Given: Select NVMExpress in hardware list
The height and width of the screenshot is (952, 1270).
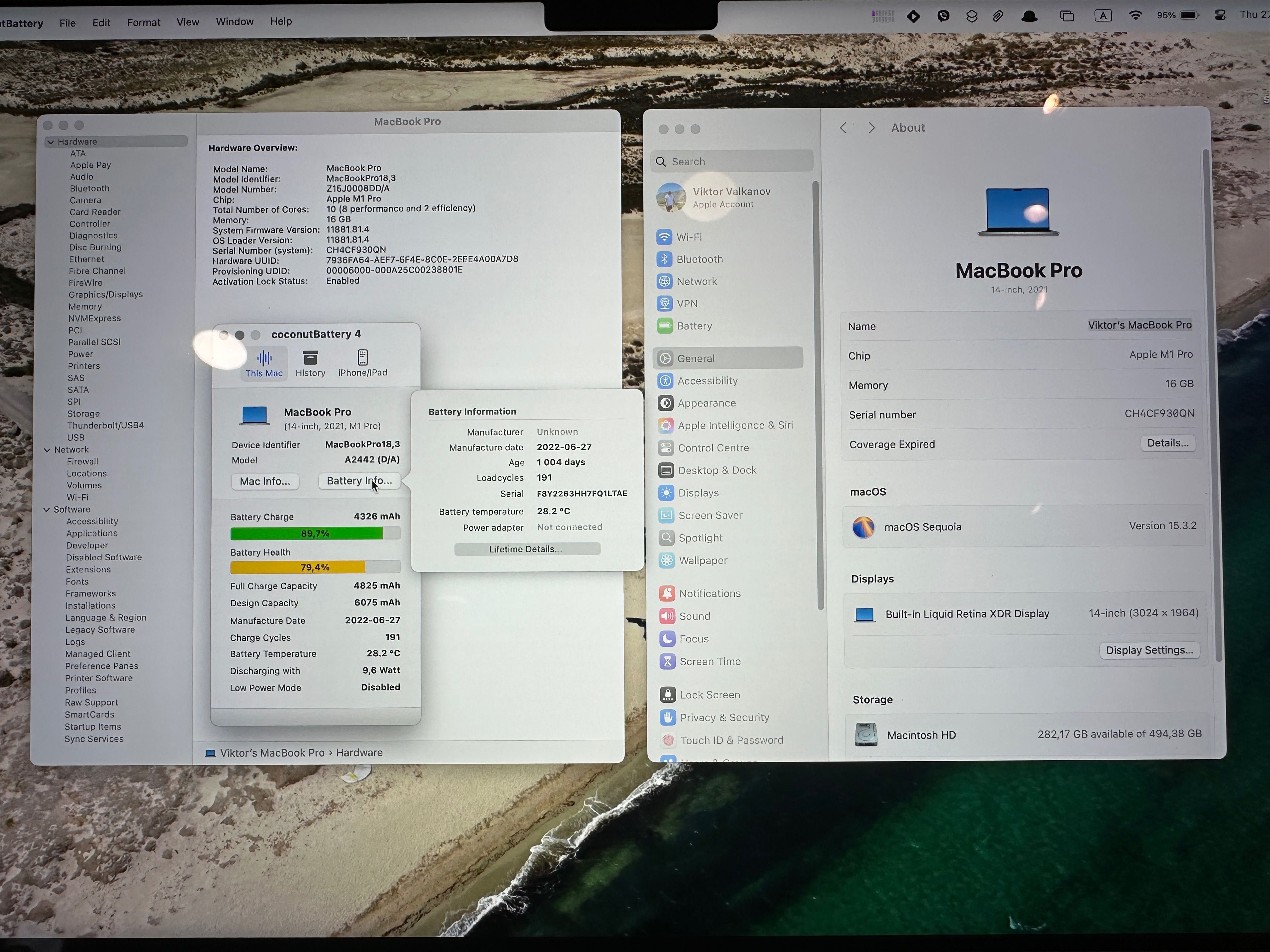Looking at the screenshot, I should pos(94,319).
